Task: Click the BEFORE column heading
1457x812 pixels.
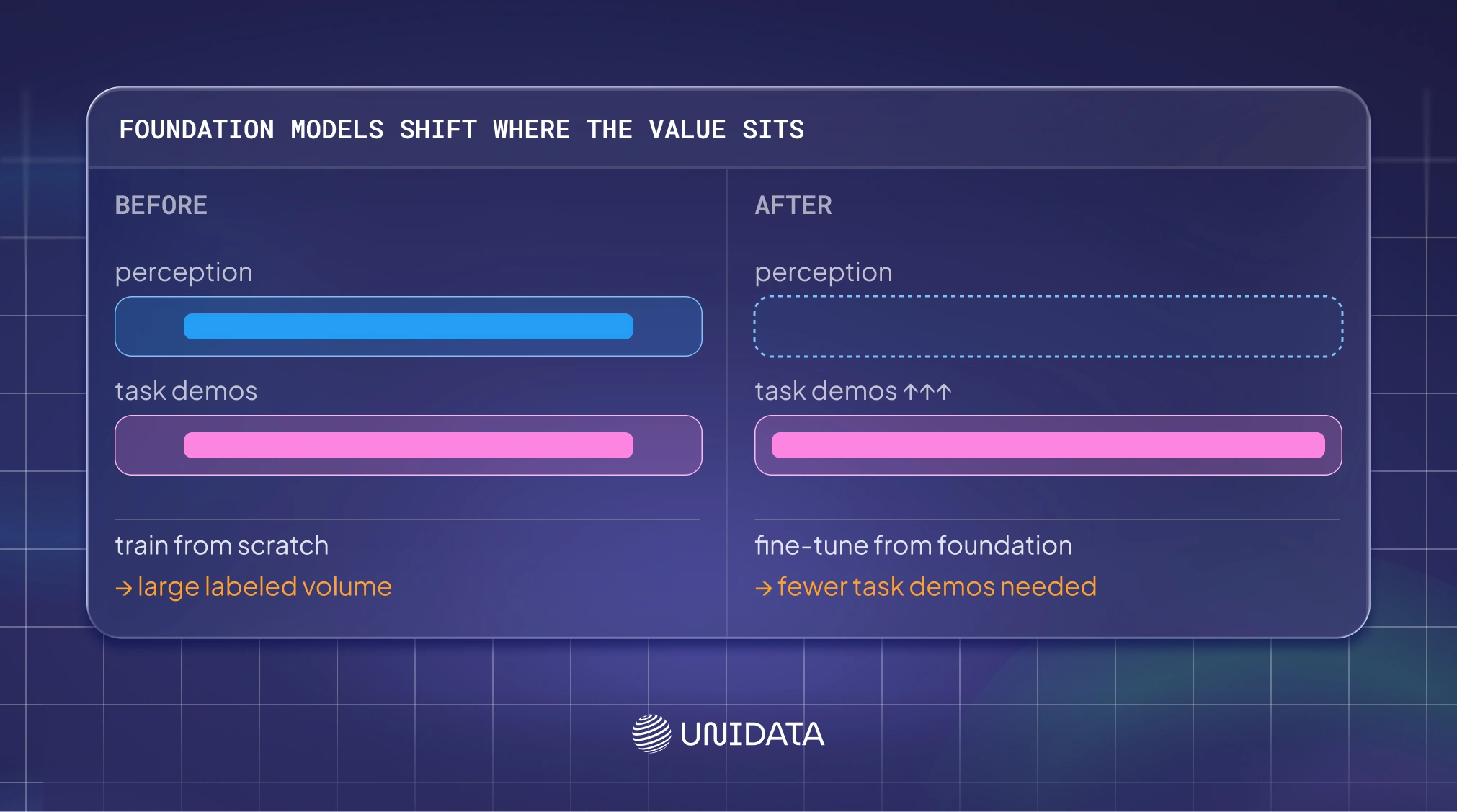Action: 161,205
